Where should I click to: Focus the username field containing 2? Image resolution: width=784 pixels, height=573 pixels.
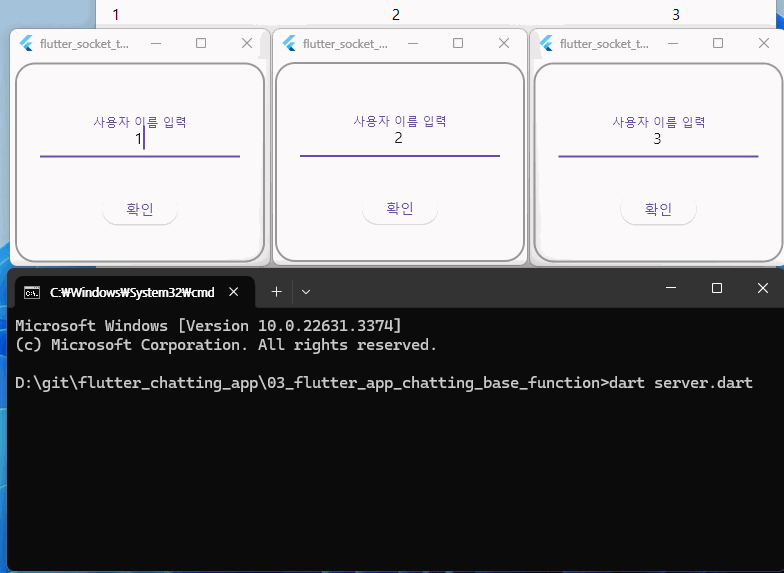400,138
